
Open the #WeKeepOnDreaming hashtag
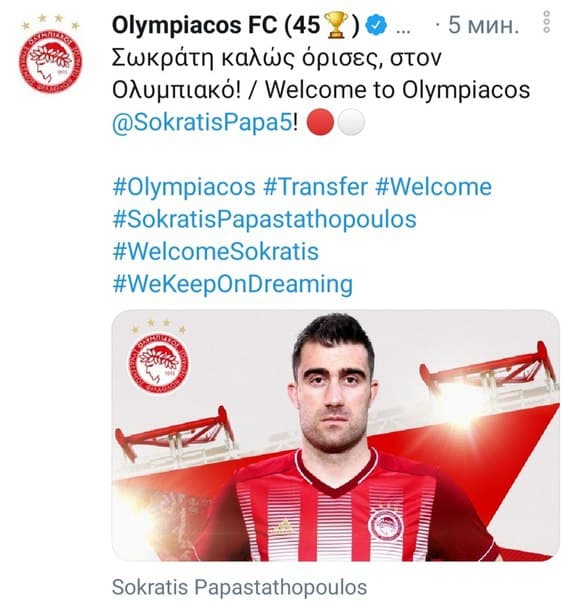(x=232, y=284)
